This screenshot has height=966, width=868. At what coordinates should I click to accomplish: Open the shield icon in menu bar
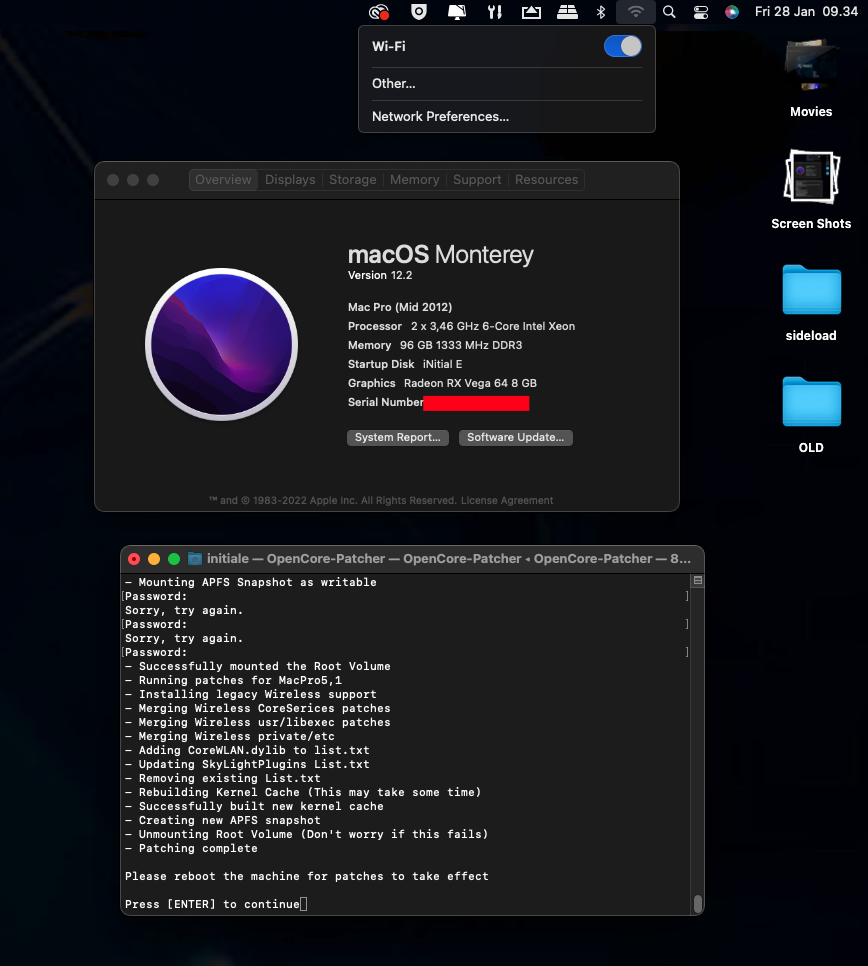(x=419, y=12)
